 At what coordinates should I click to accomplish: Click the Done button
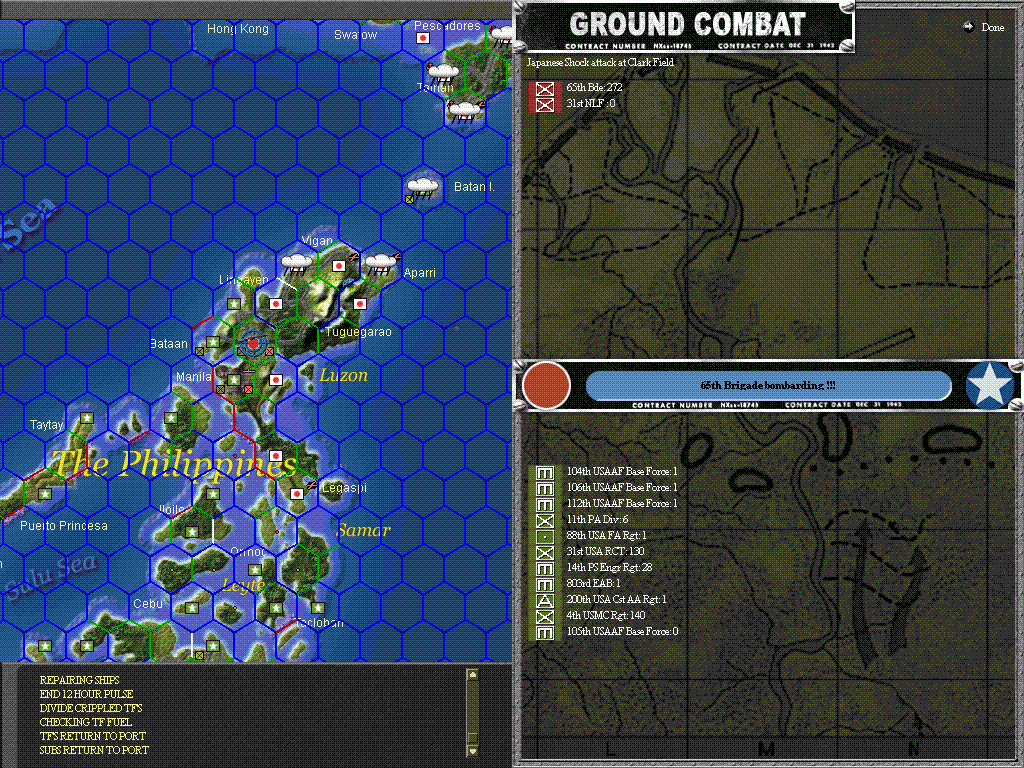pyautogui.click(x=984, y=27)
